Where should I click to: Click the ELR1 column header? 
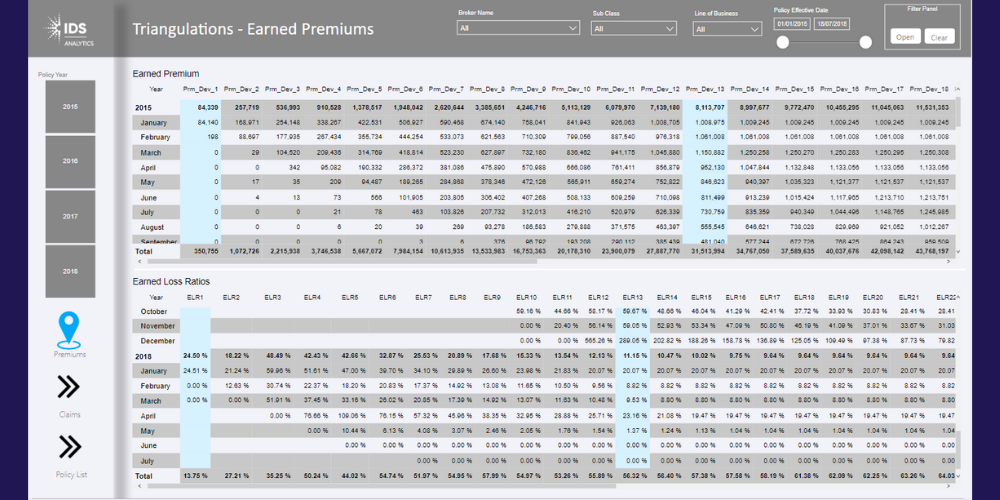coord(195,297)
